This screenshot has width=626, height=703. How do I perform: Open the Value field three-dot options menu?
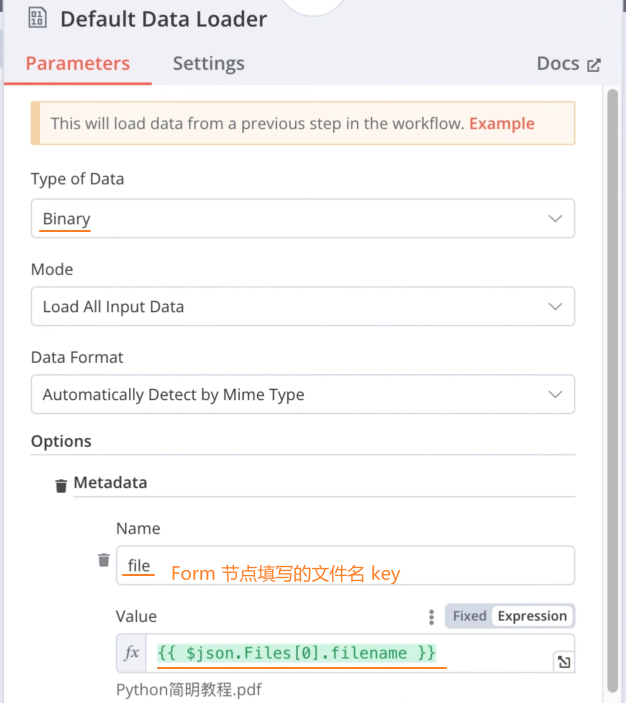point(431,617)
